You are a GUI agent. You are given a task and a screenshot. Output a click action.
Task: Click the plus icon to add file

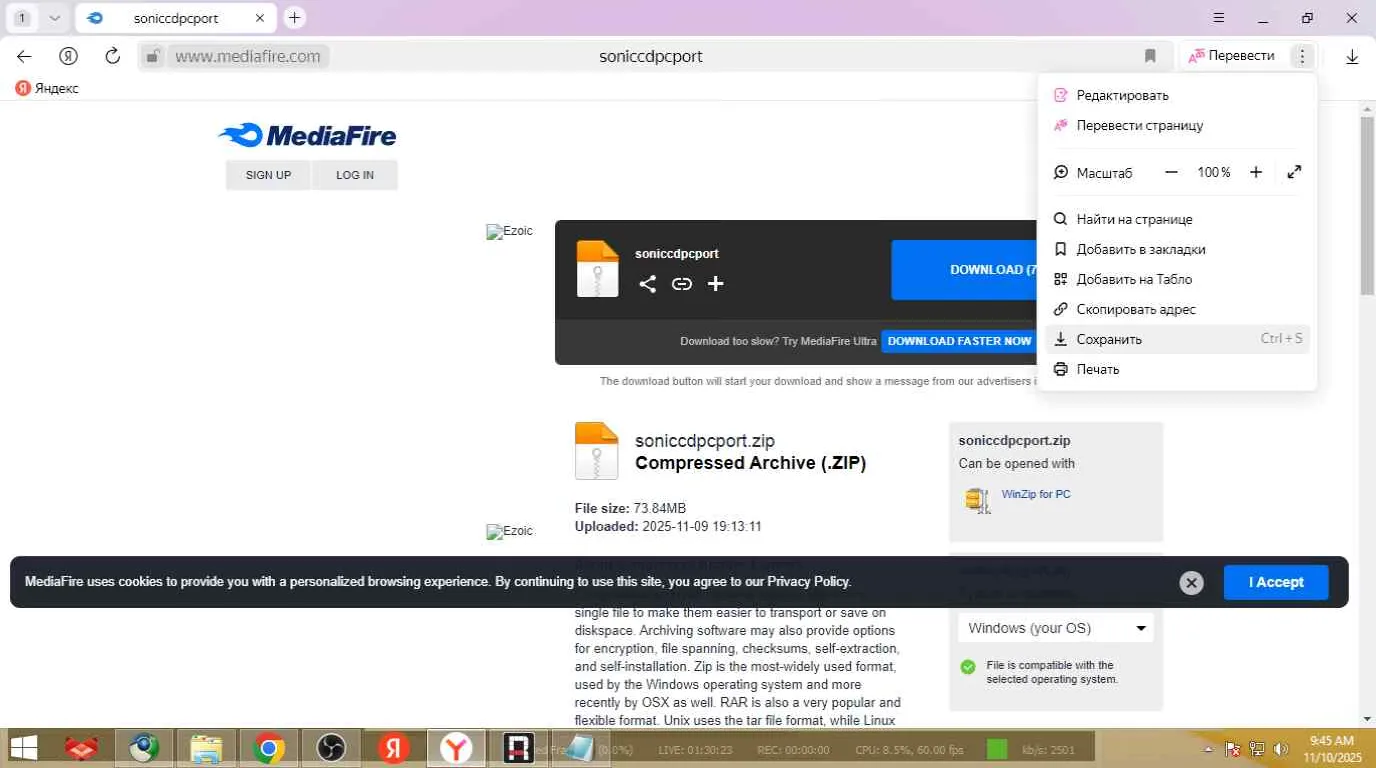[x=716, y=284]
